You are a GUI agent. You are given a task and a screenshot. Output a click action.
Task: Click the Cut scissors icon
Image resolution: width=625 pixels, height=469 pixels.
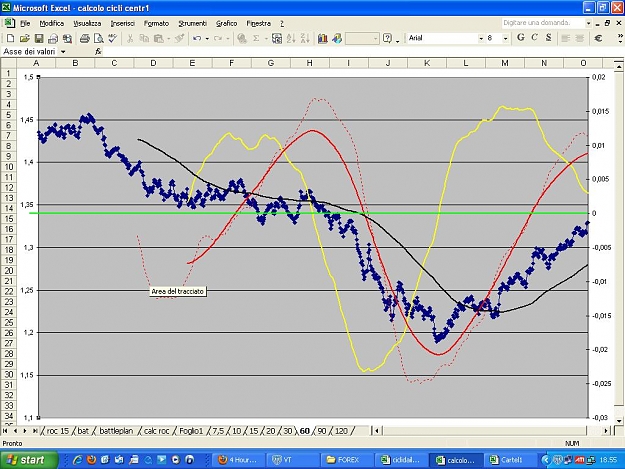tap(130, 38)
